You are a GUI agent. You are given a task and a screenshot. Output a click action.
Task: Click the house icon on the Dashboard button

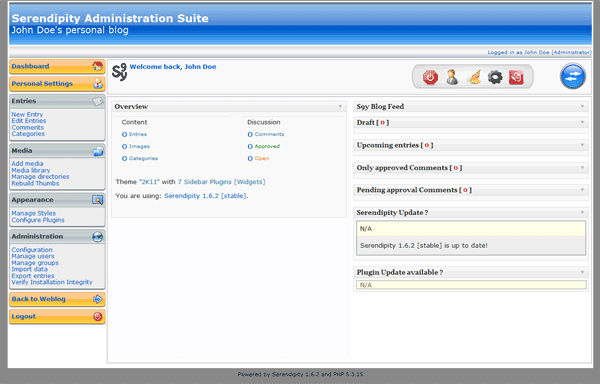point(98,66)
